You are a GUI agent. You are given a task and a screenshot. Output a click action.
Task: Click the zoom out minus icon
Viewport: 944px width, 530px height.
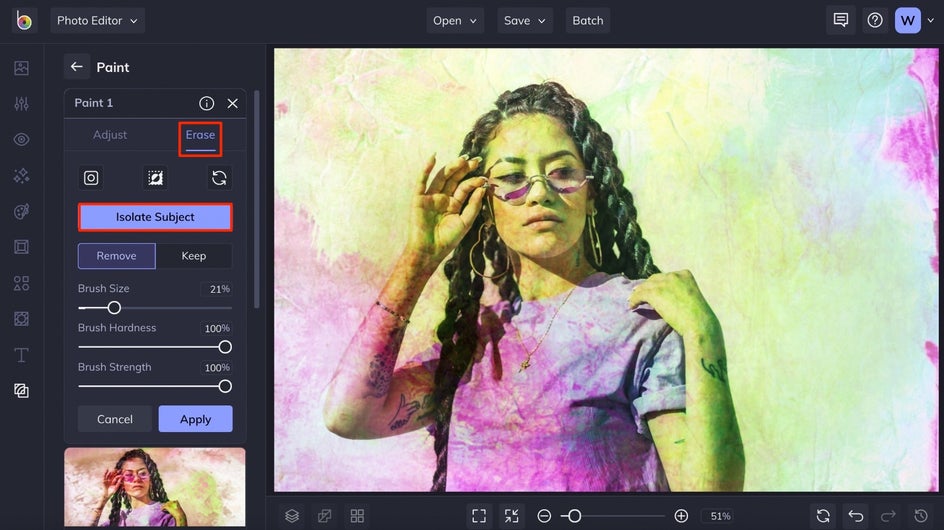coord(544,516)
